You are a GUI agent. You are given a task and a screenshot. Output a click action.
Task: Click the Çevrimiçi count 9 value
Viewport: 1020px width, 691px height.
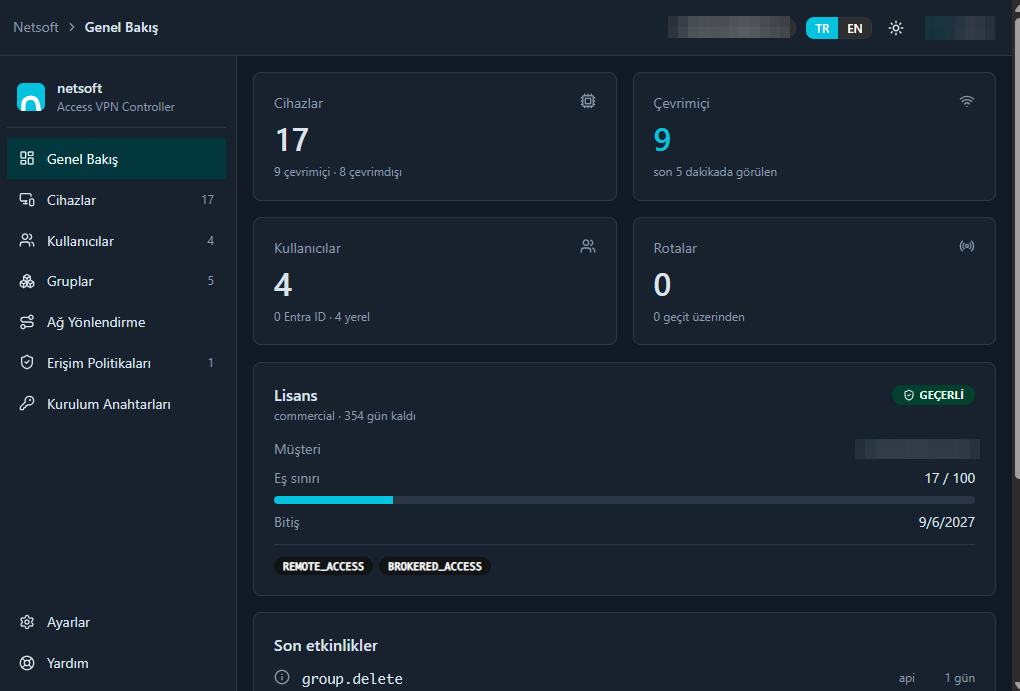pyautogui.click(x=662, y=139)
